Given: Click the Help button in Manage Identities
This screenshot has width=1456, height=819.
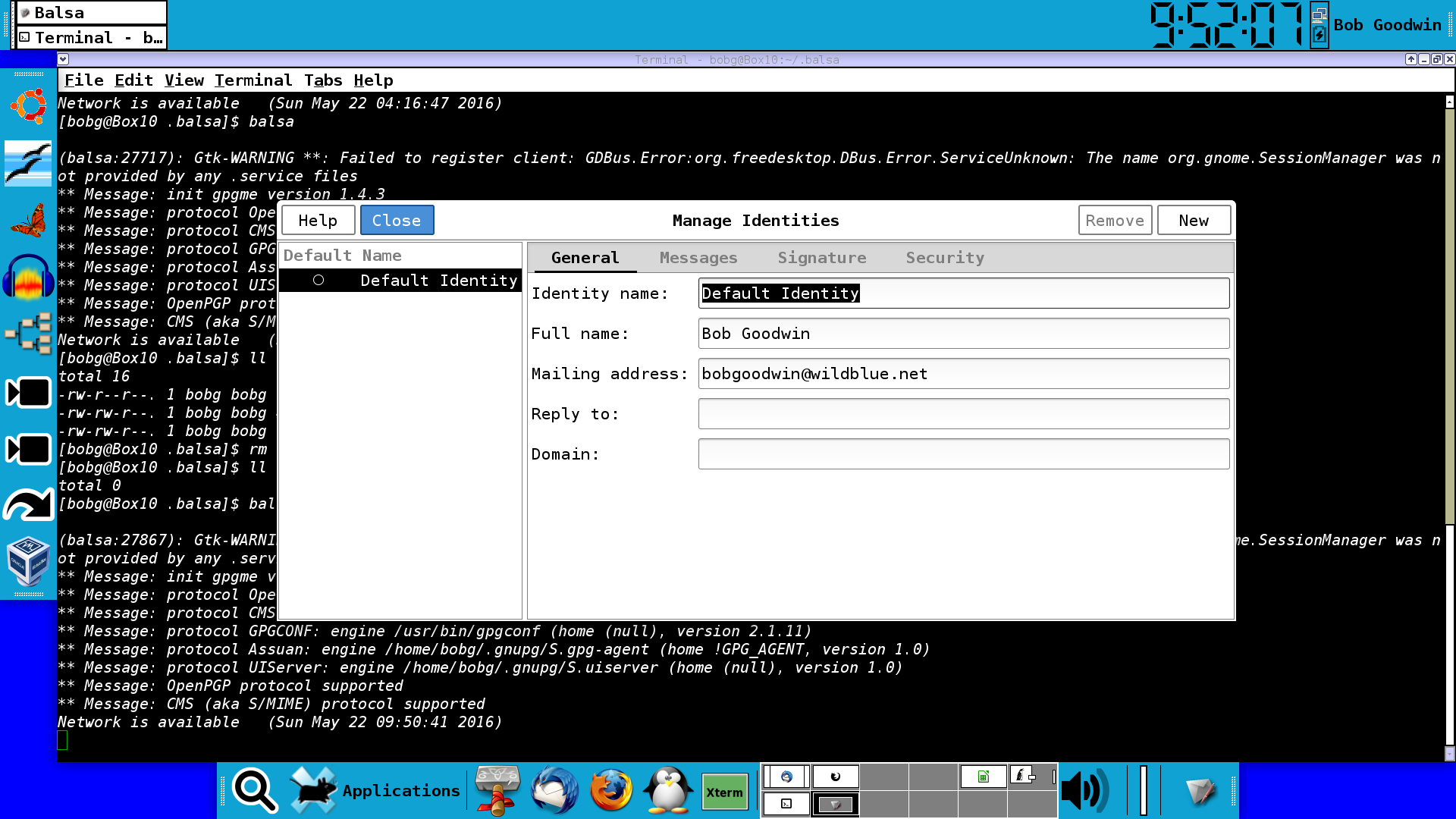Looking at the screenshot, I should [x=318, y=220].
